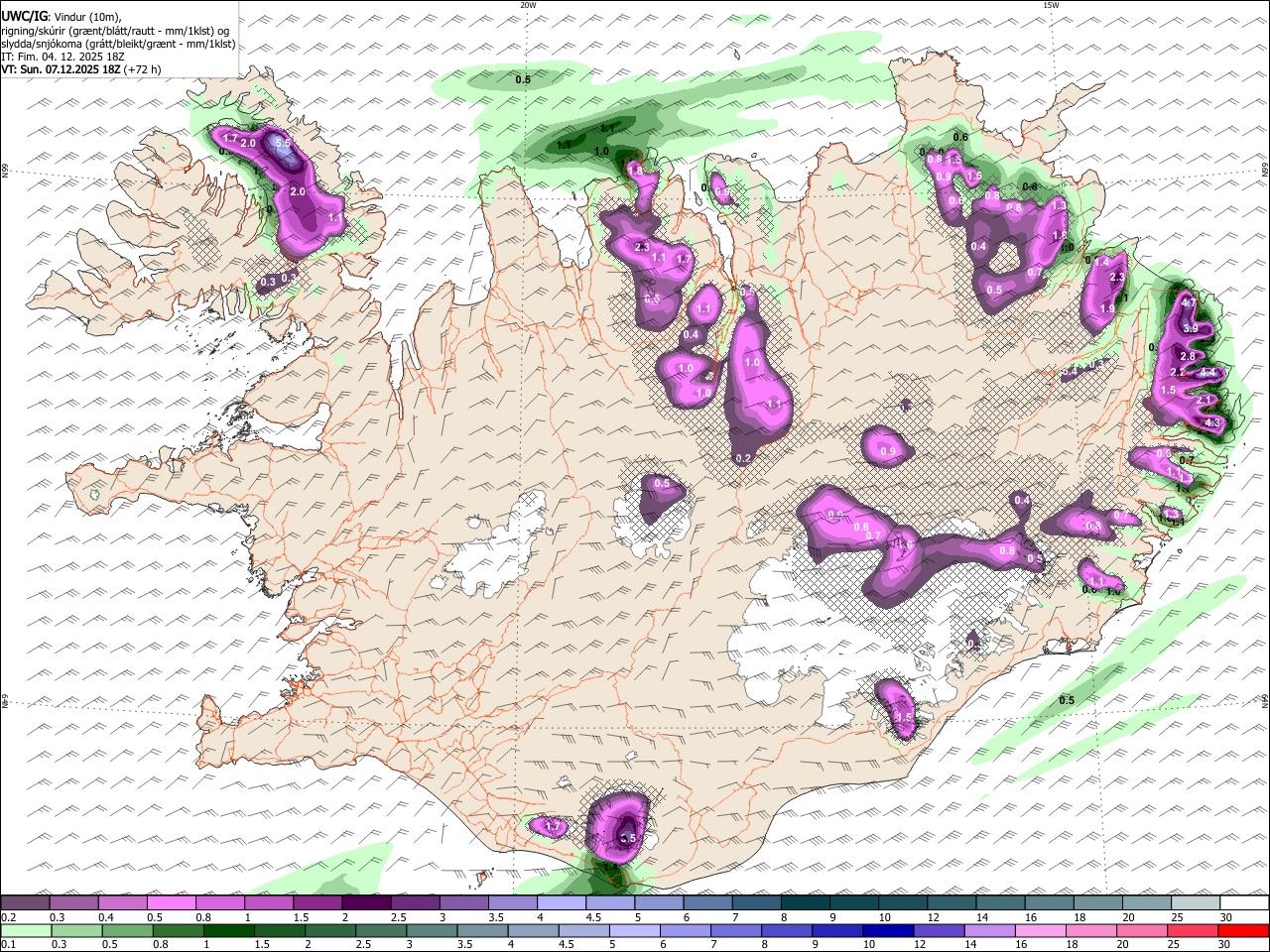Screen dimensions: 1270x952
Task: Click the dark mauve 0.2 snow legend swatch
Action: pos(25,902)
